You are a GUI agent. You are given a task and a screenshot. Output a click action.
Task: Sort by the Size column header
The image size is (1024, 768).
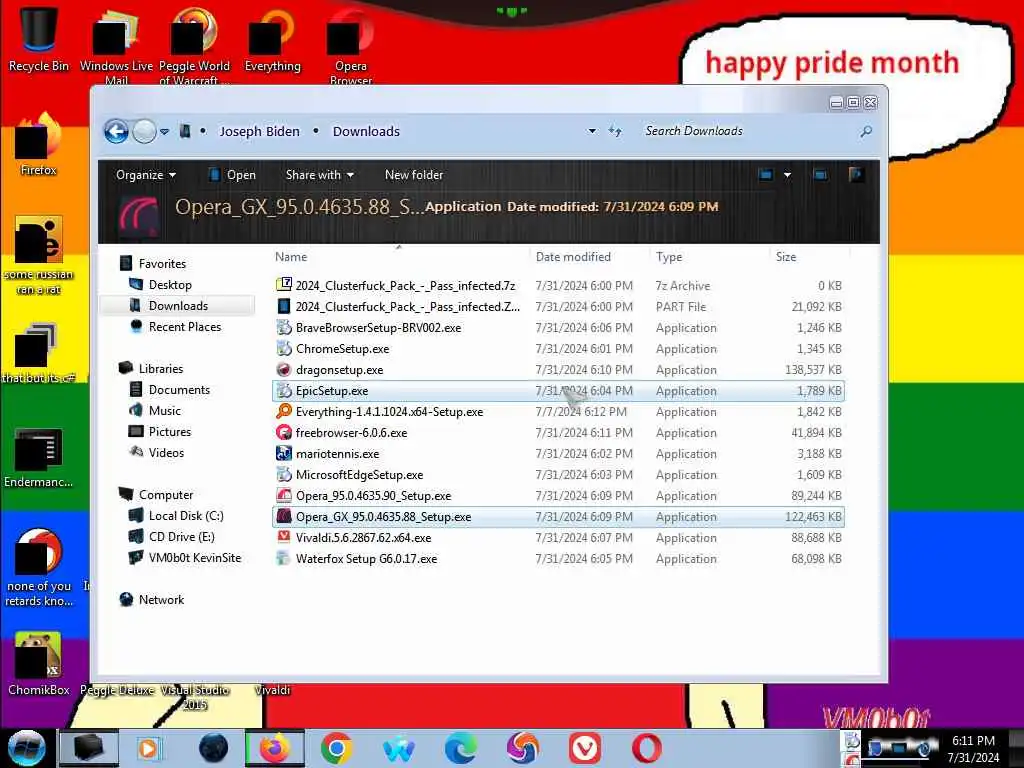786,257
